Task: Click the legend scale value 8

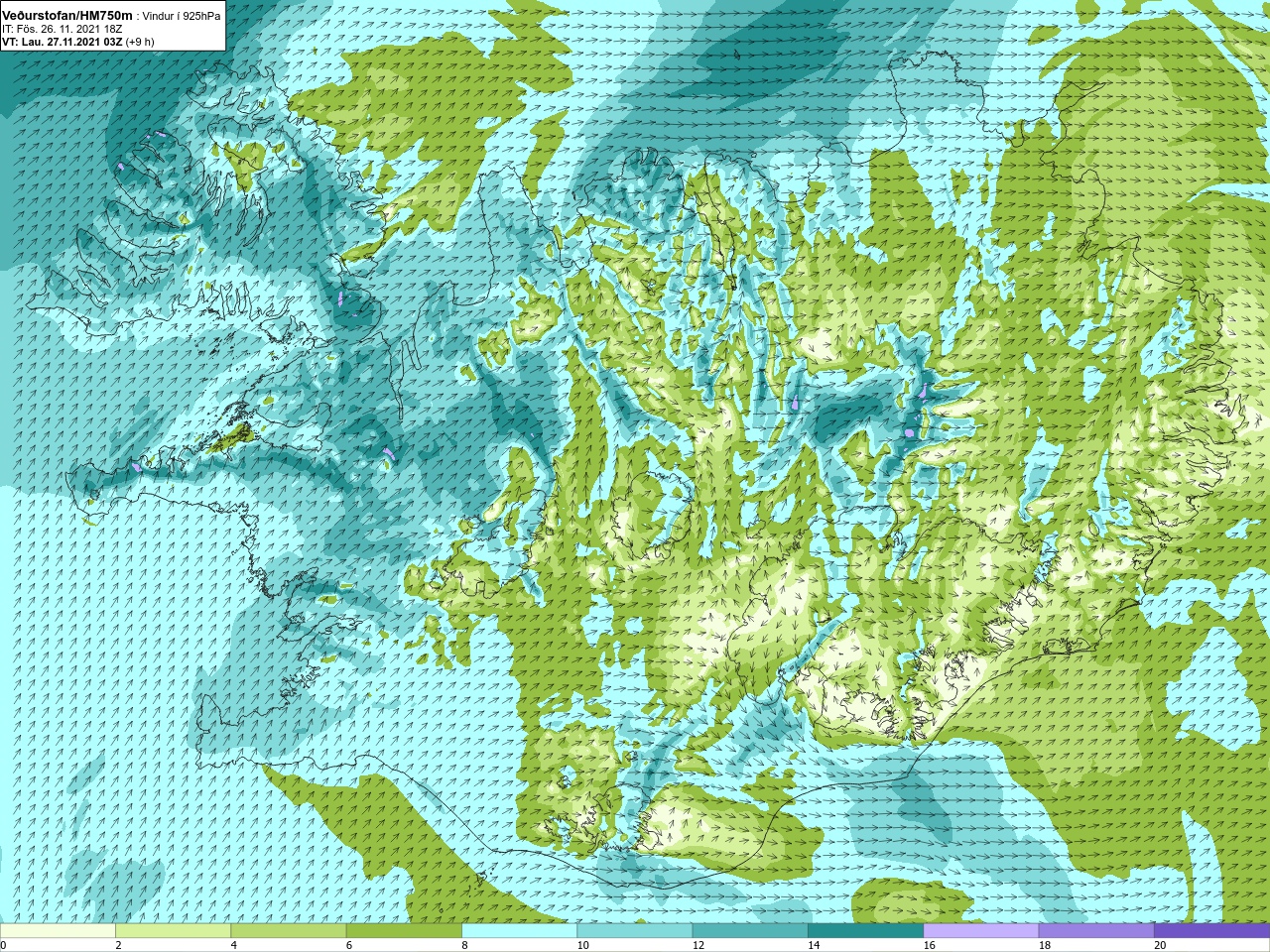Action: coord(464,945)
